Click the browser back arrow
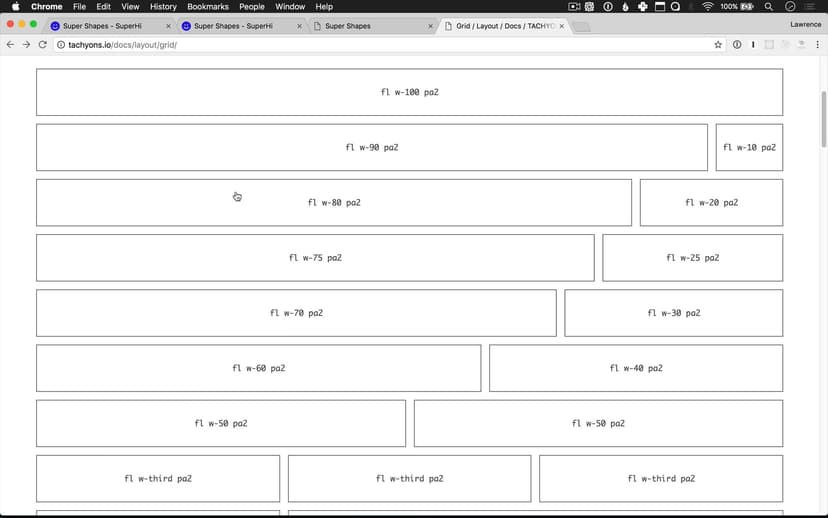828x518 pixels. (10, 45)
